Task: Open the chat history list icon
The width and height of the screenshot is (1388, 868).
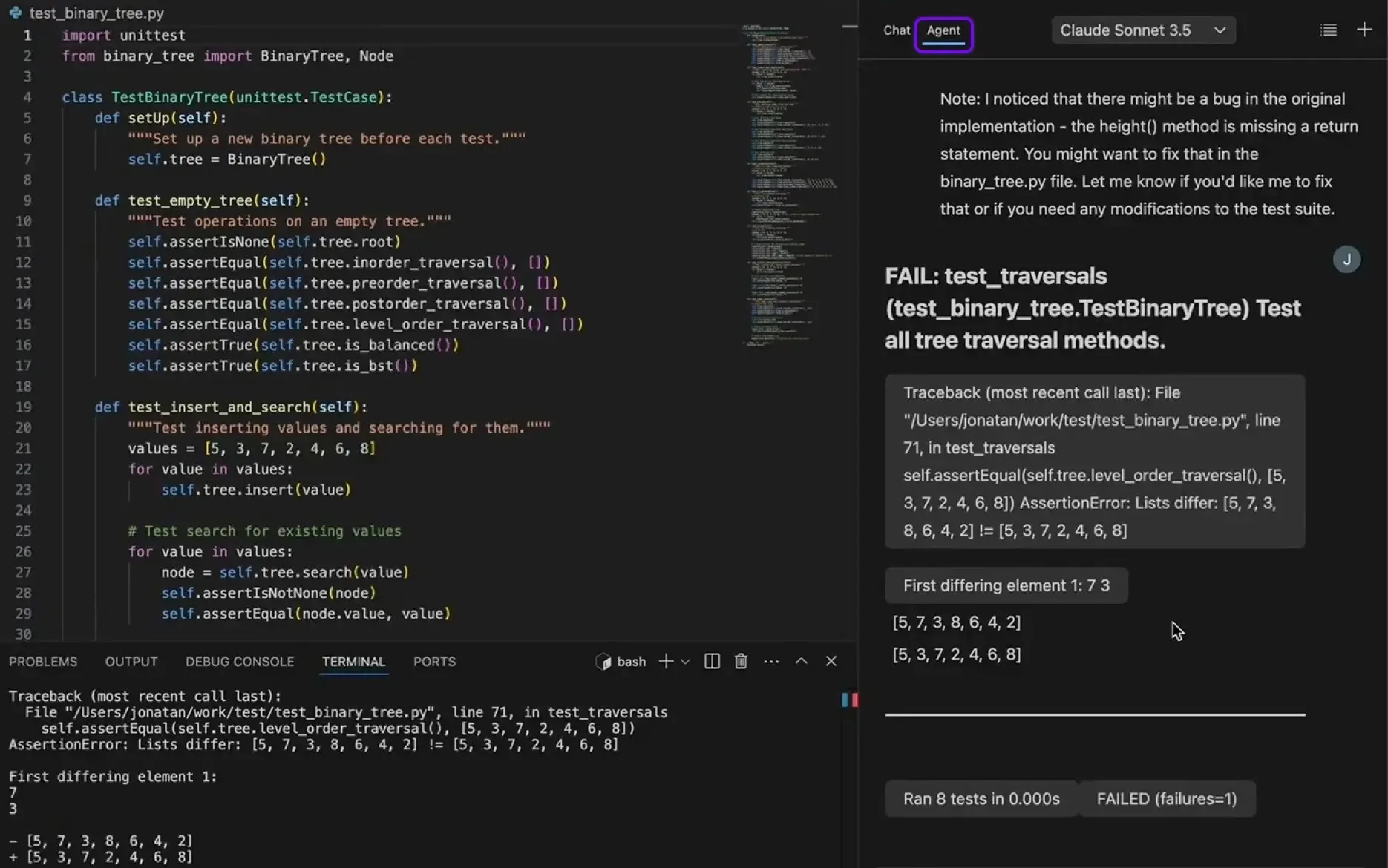Action: click(x=1328, y=30)
